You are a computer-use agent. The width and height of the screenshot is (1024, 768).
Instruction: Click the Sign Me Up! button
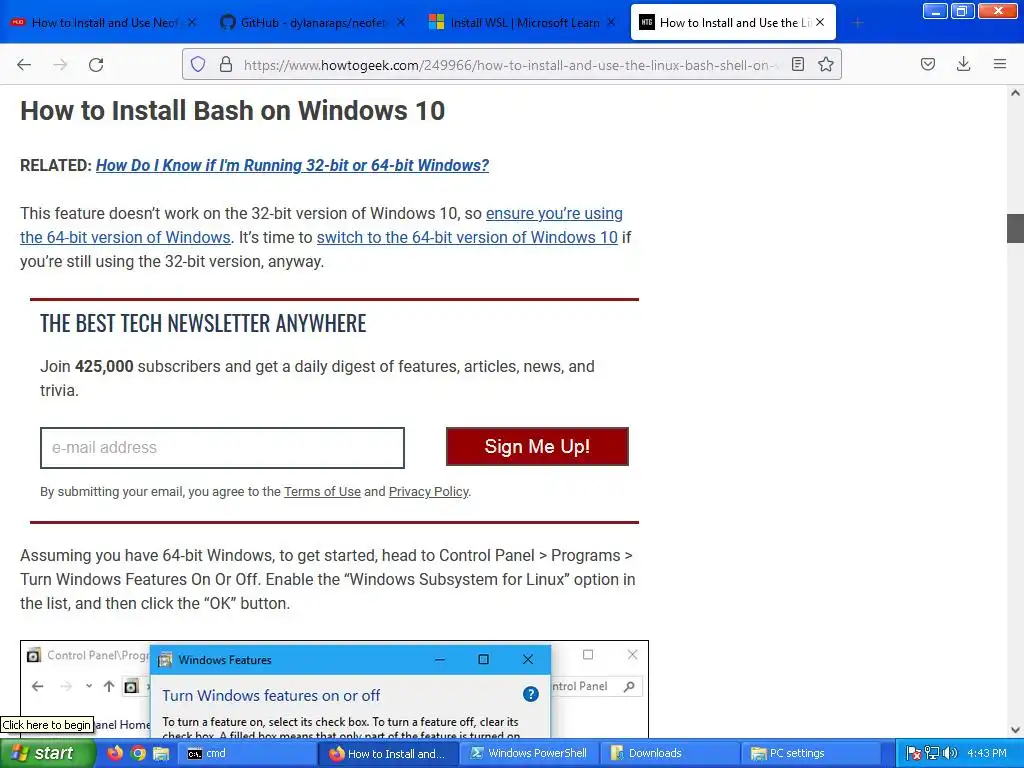537,447
